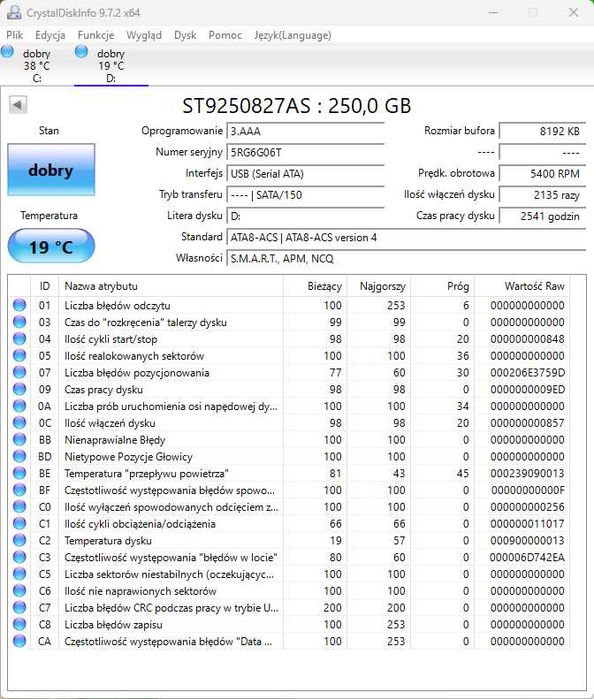
Task: Click status orb of attribute 04 row
Action: 19,339
